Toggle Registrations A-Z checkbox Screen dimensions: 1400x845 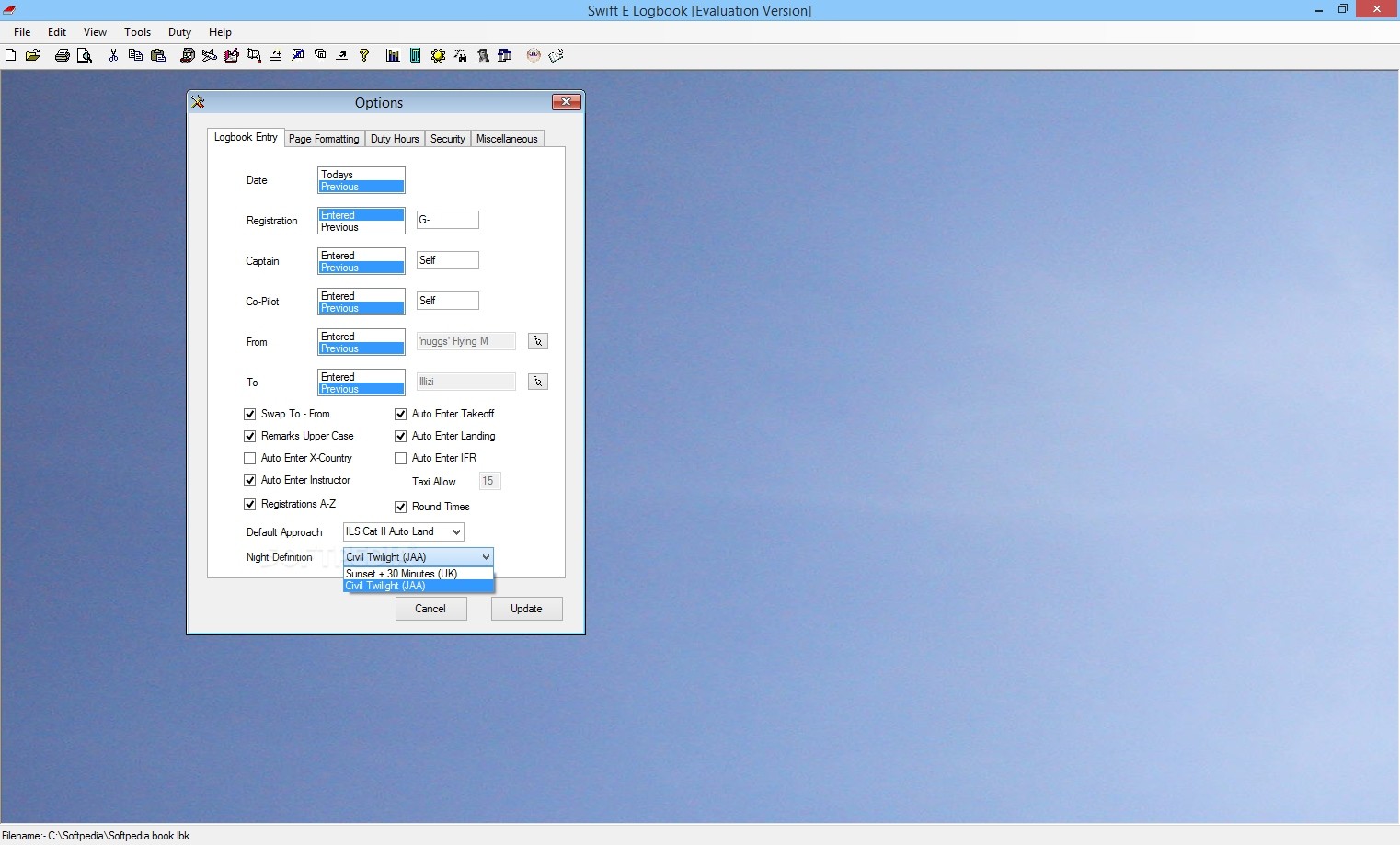249,504
